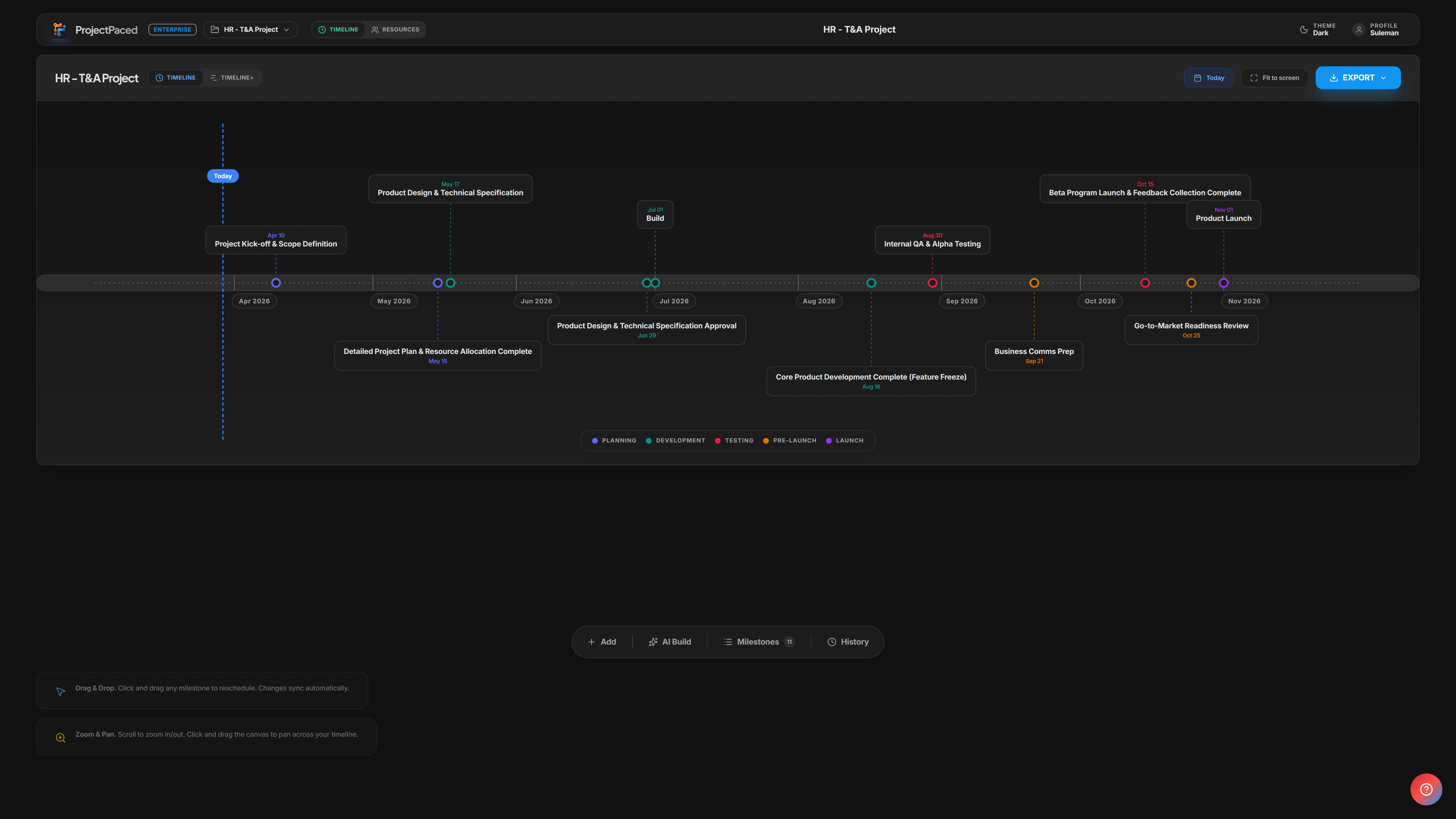This screenshot has height=819, width=1456.
Task: Open the Product Design & Technical Specification card
Action: click(x=450, y=189)
